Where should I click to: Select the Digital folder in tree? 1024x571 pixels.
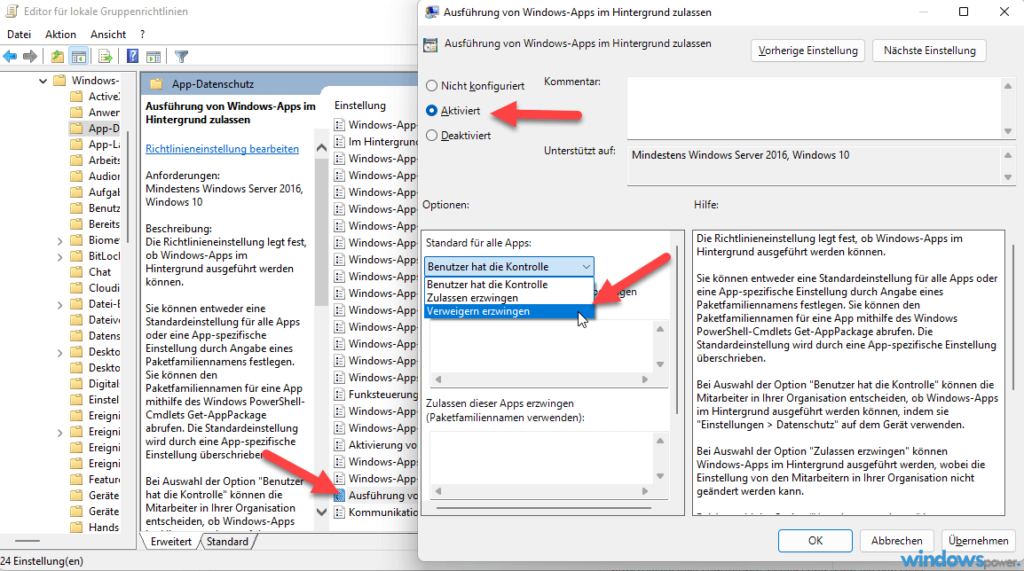point(95,384)
